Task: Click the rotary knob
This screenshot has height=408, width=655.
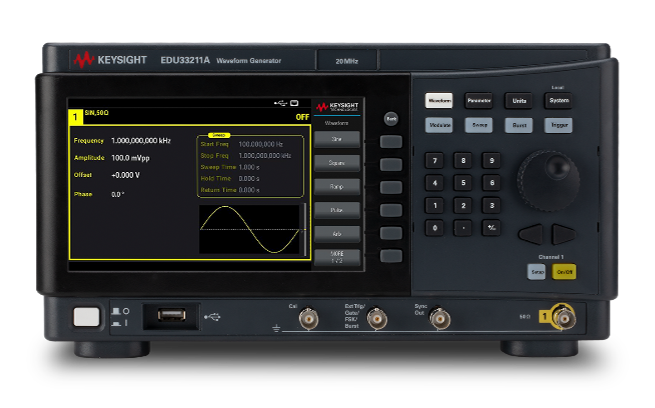Action: (x=548, y=181)
